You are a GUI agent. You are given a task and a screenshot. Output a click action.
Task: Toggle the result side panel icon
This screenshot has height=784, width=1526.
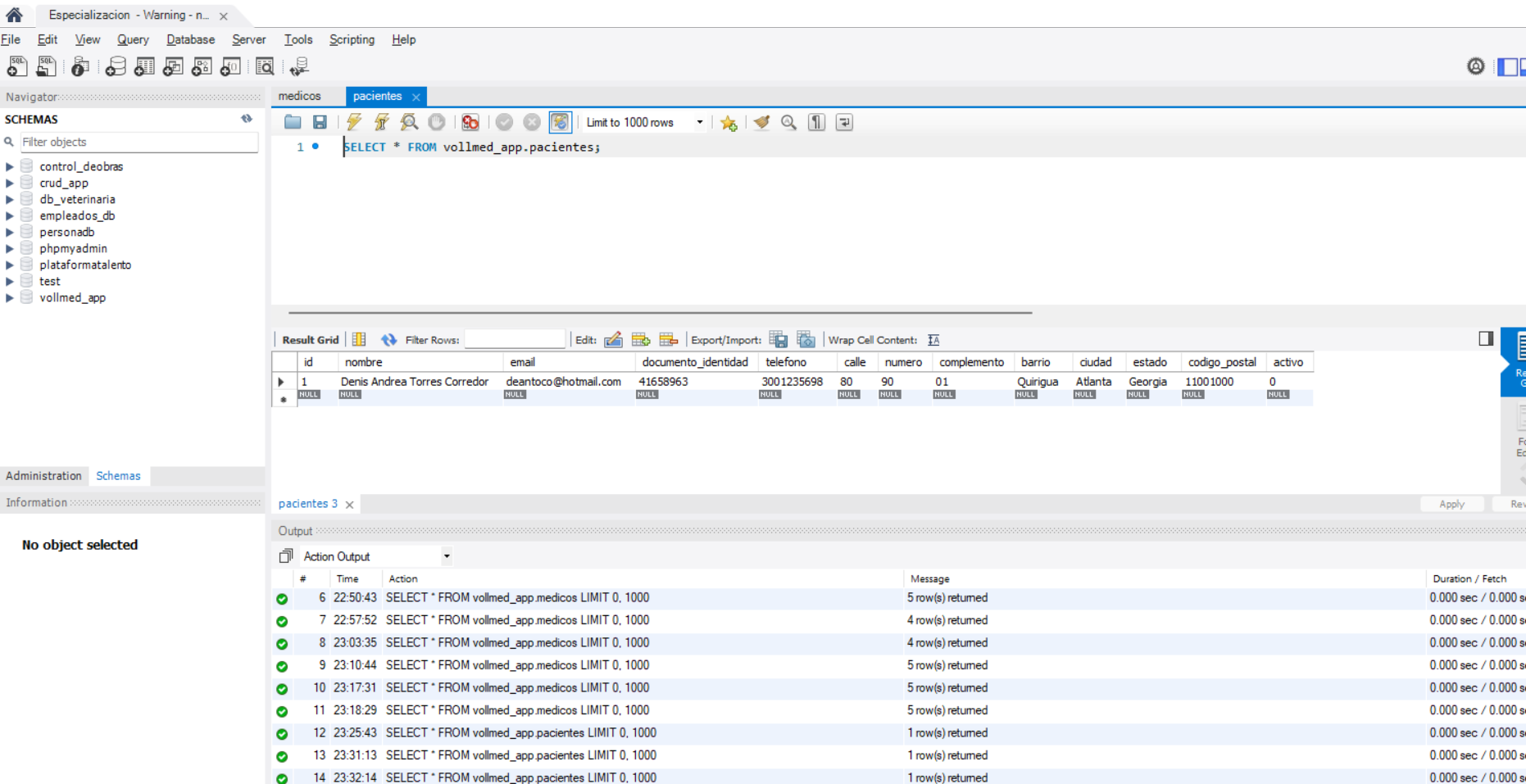point(1485,338)
